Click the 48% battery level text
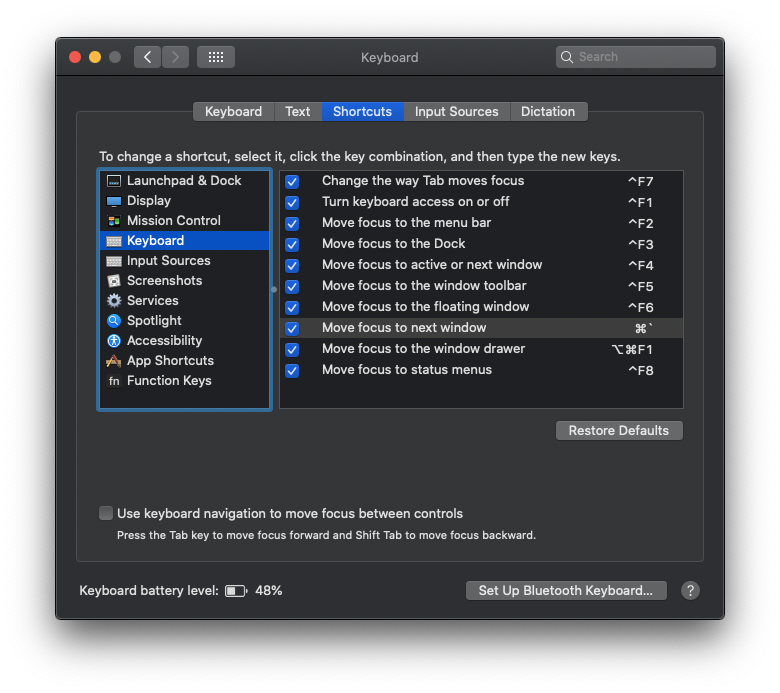The width and height of the screenshot is (780, 693). 269,591
